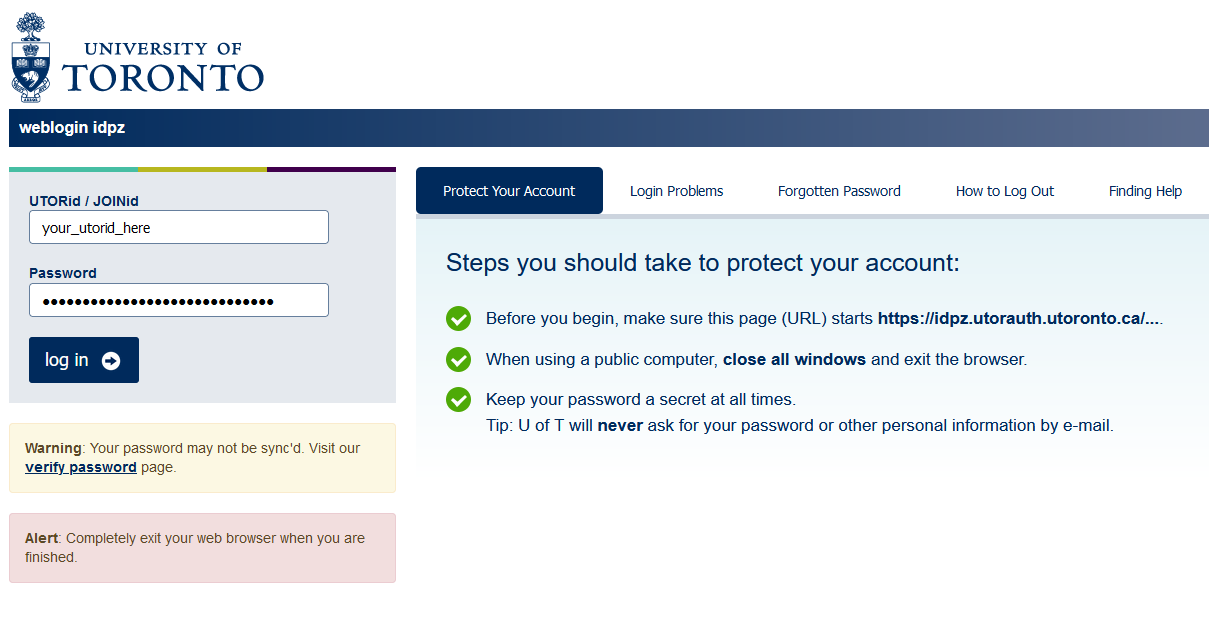1218x621 pixels.
Task: Click into the Password field
Action: click(179, 300)
